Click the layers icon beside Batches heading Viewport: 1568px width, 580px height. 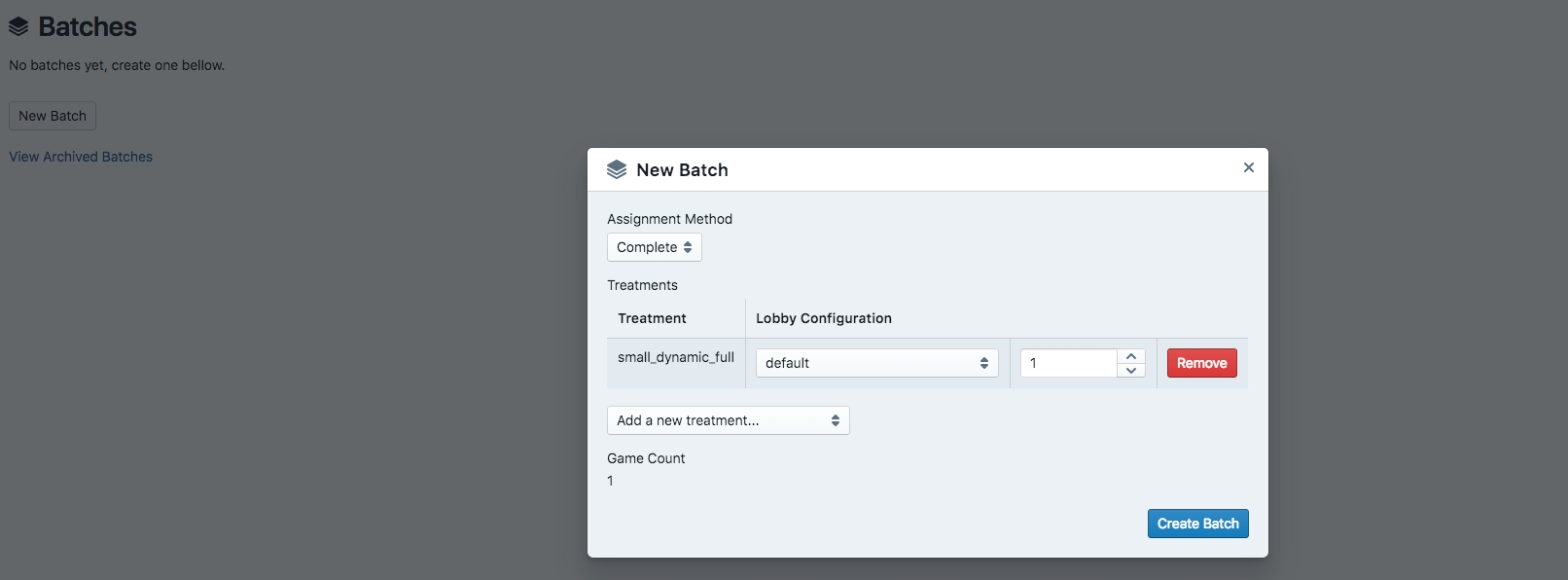18,27
